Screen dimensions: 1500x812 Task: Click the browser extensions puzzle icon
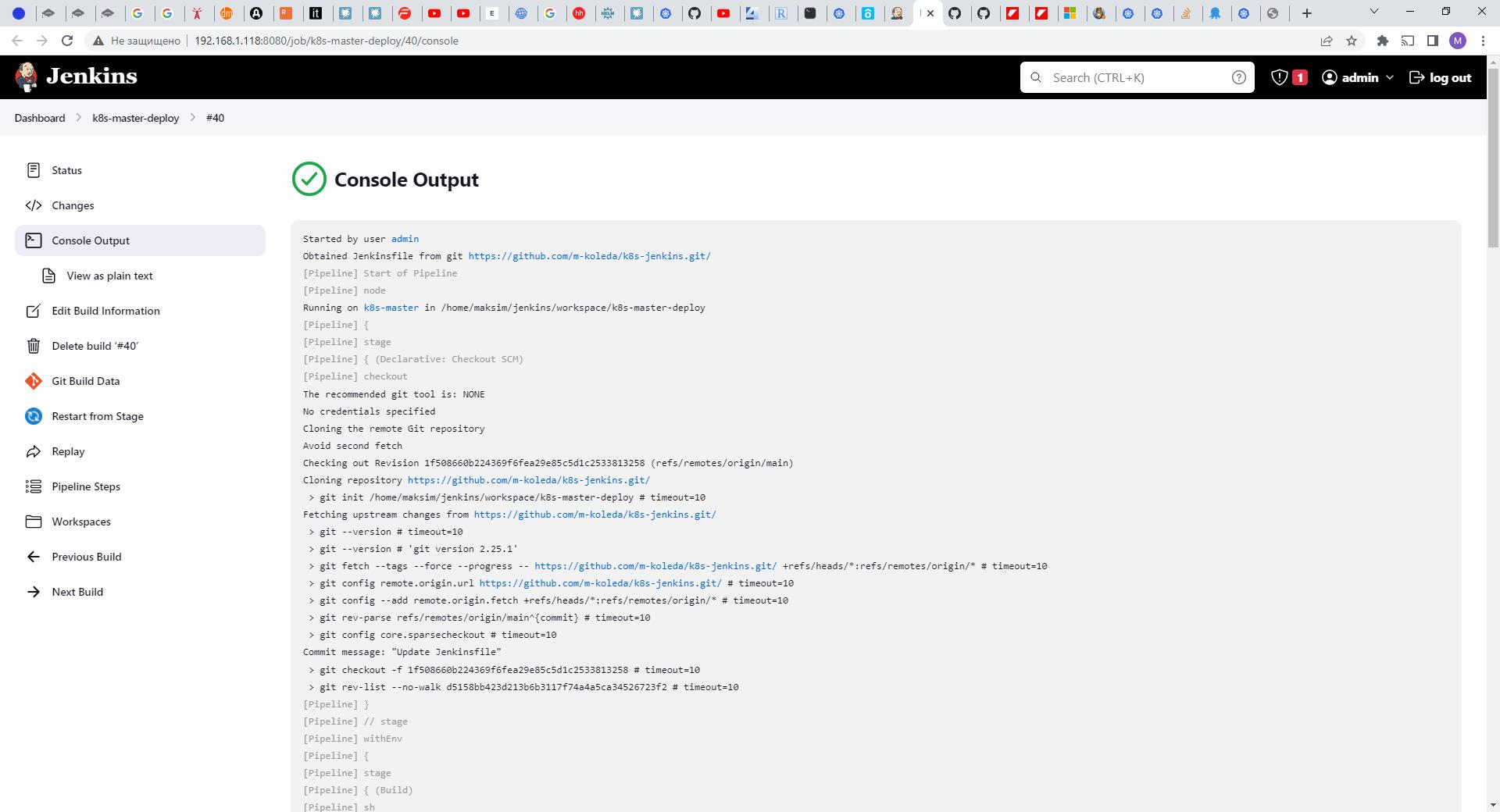[1381, 41]
